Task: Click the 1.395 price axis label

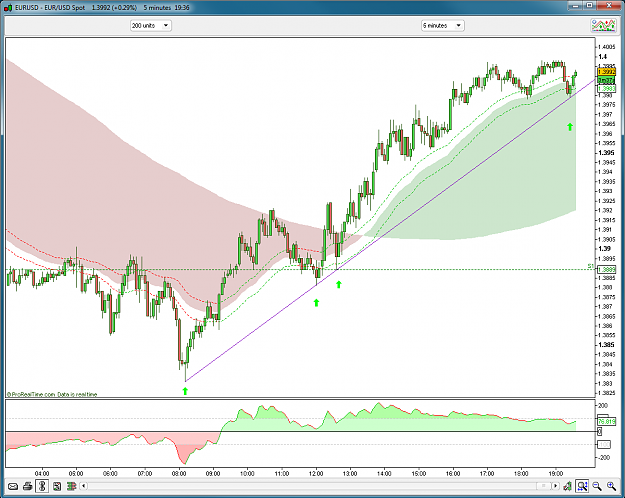Action: [606, 153]
